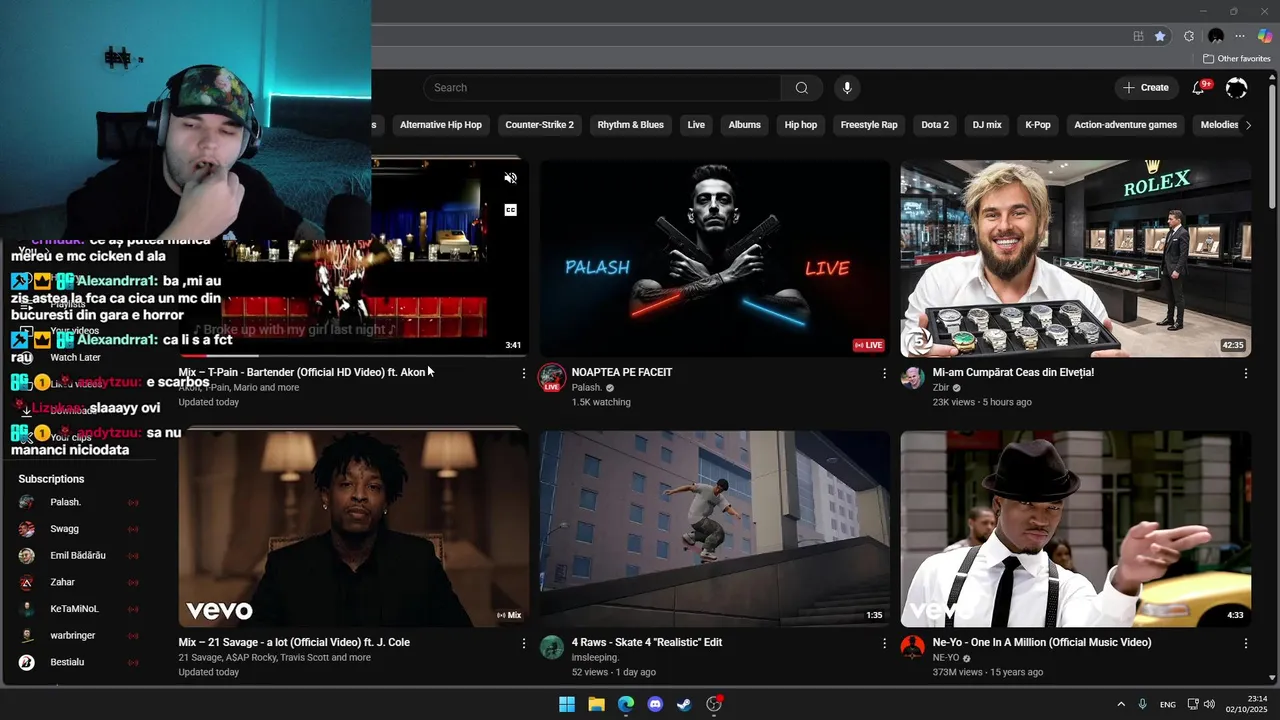The height and width of the screenshot is (720, 1280).
Task: Select the Hip hop chip
Action: (801, 125)
